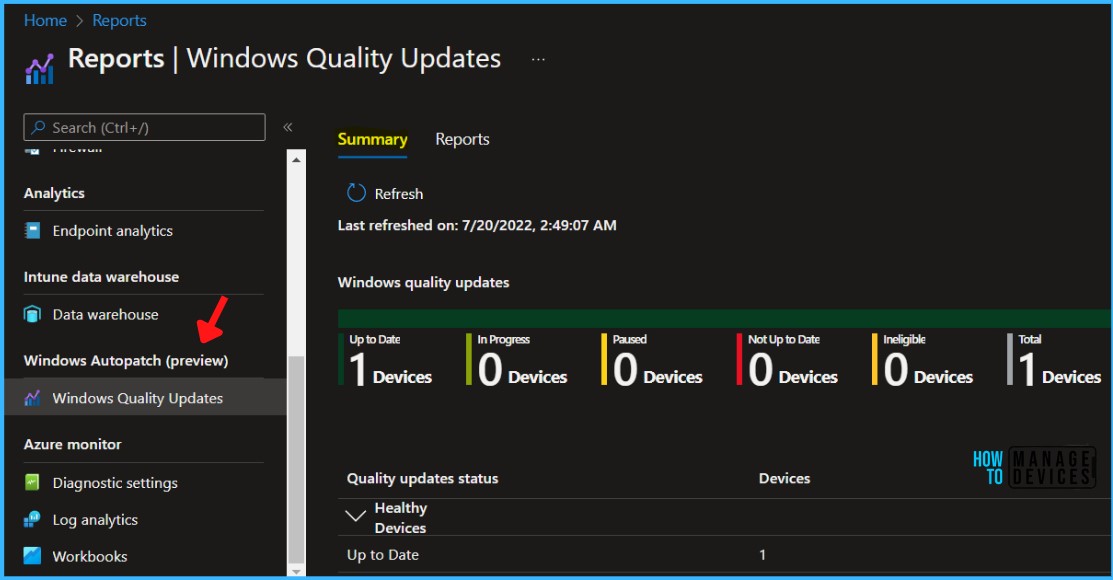Screen dimensions: 1113x580
Task: Click the Windows Quality Updates chart icon
Action: (33, 398)
